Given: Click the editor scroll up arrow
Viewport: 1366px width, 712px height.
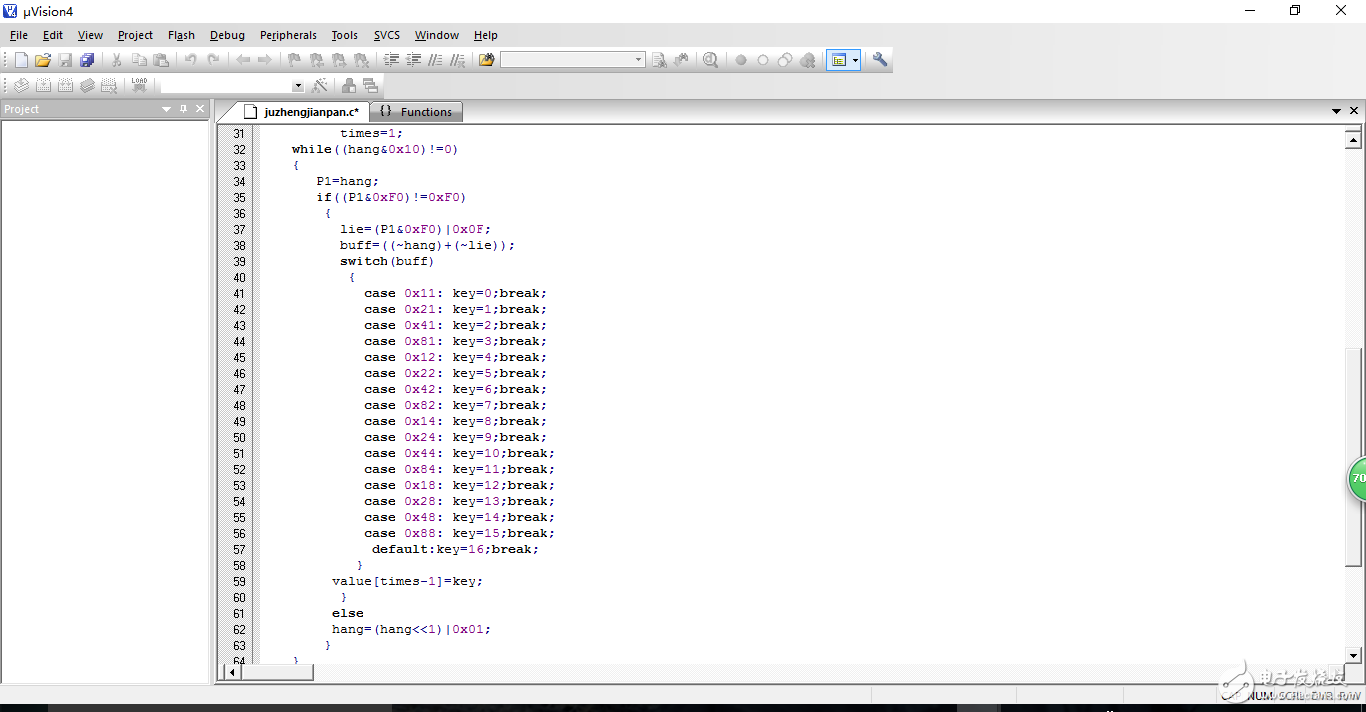Looking at the screenshot, I should [1354, 140].
